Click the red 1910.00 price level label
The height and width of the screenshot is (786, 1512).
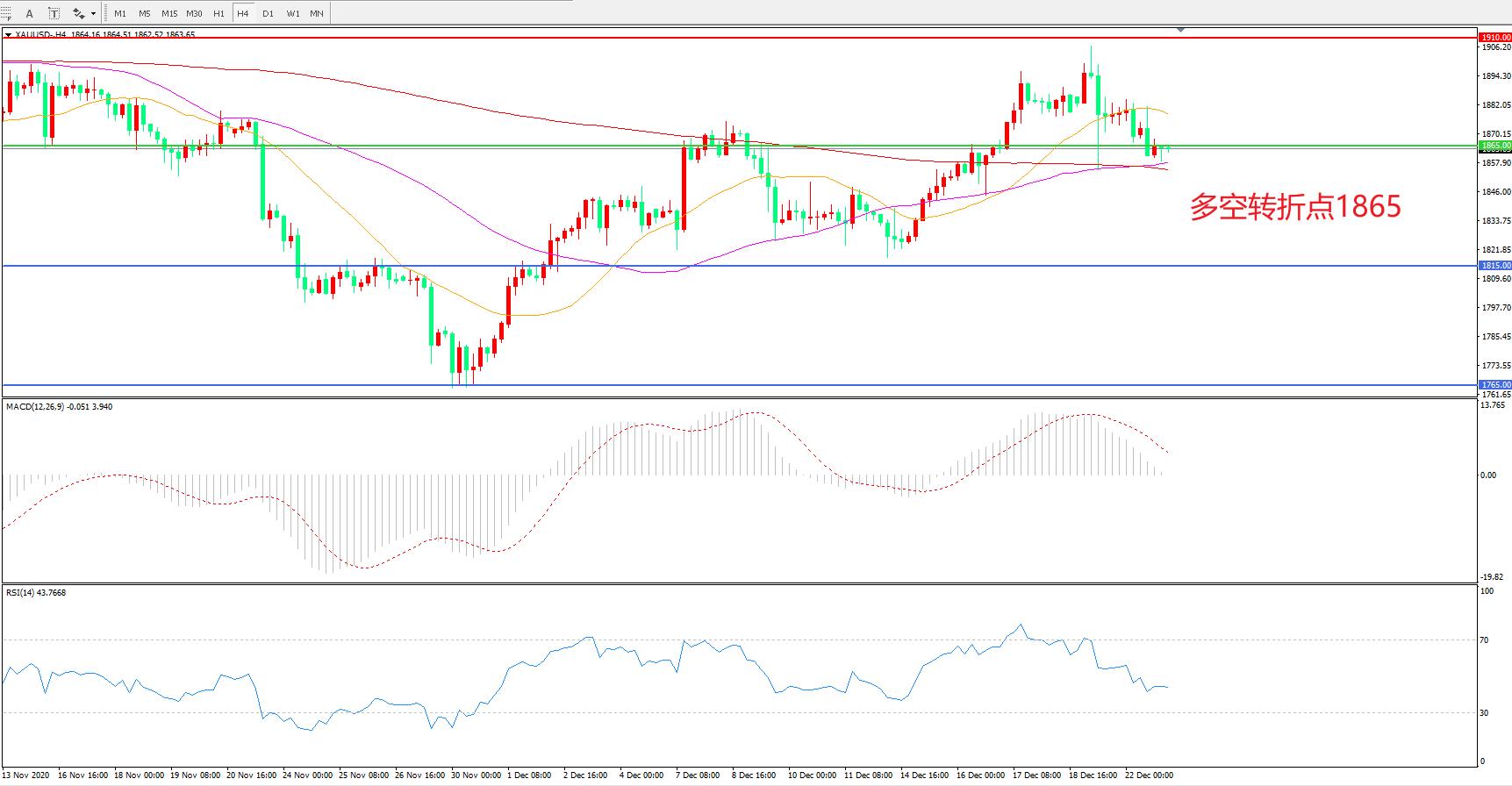1495,38
